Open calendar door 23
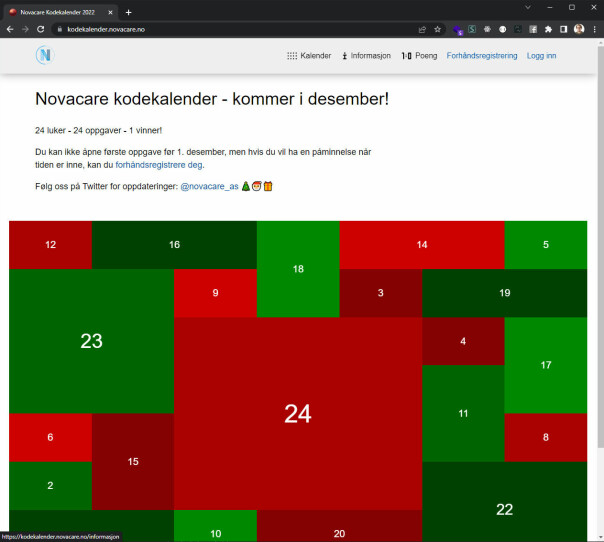This screenshot has width=604, height=542. click(x=92, y=341)
